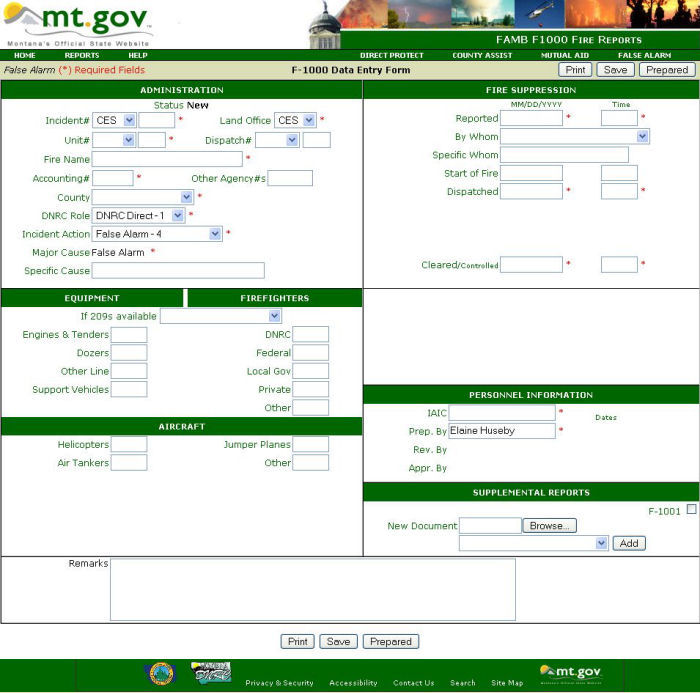Screen dimensions: 700x693
Task: Open the By Whom dropdown
Action: pos(574,136)
